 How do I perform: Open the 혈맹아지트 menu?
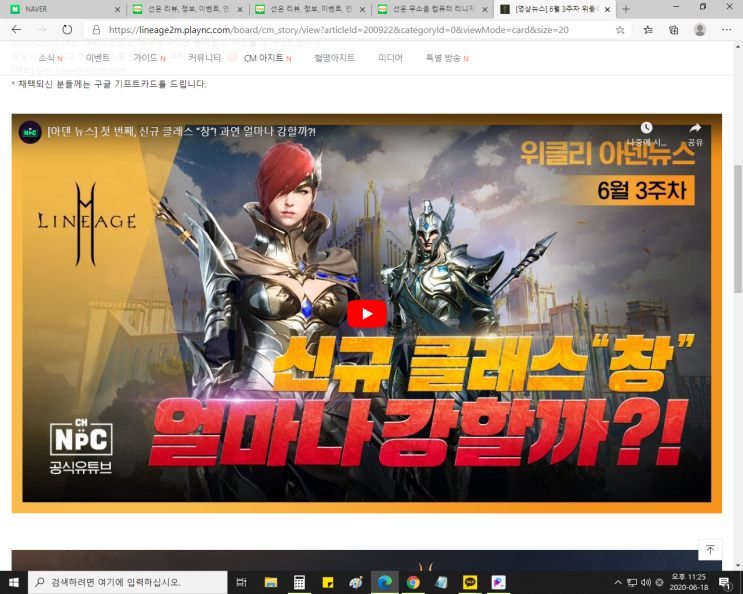point(335,58)
